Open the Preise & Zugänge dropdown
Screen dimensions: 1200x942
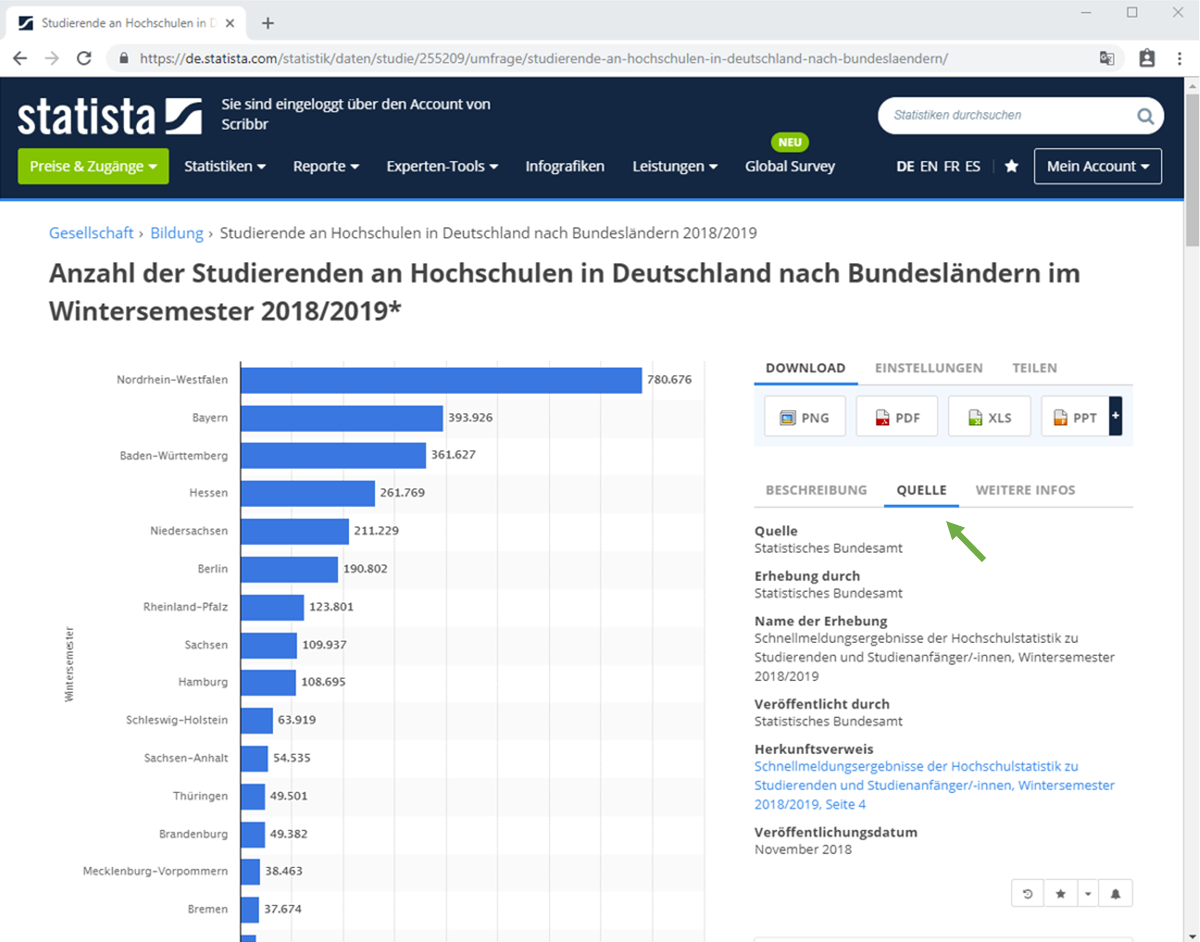93,166
